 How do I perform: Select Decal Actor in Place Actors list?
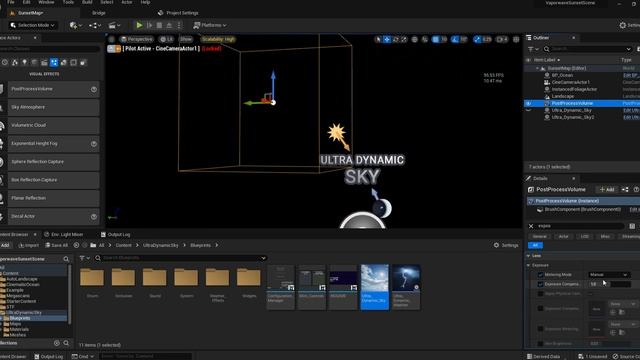(53, 216)
